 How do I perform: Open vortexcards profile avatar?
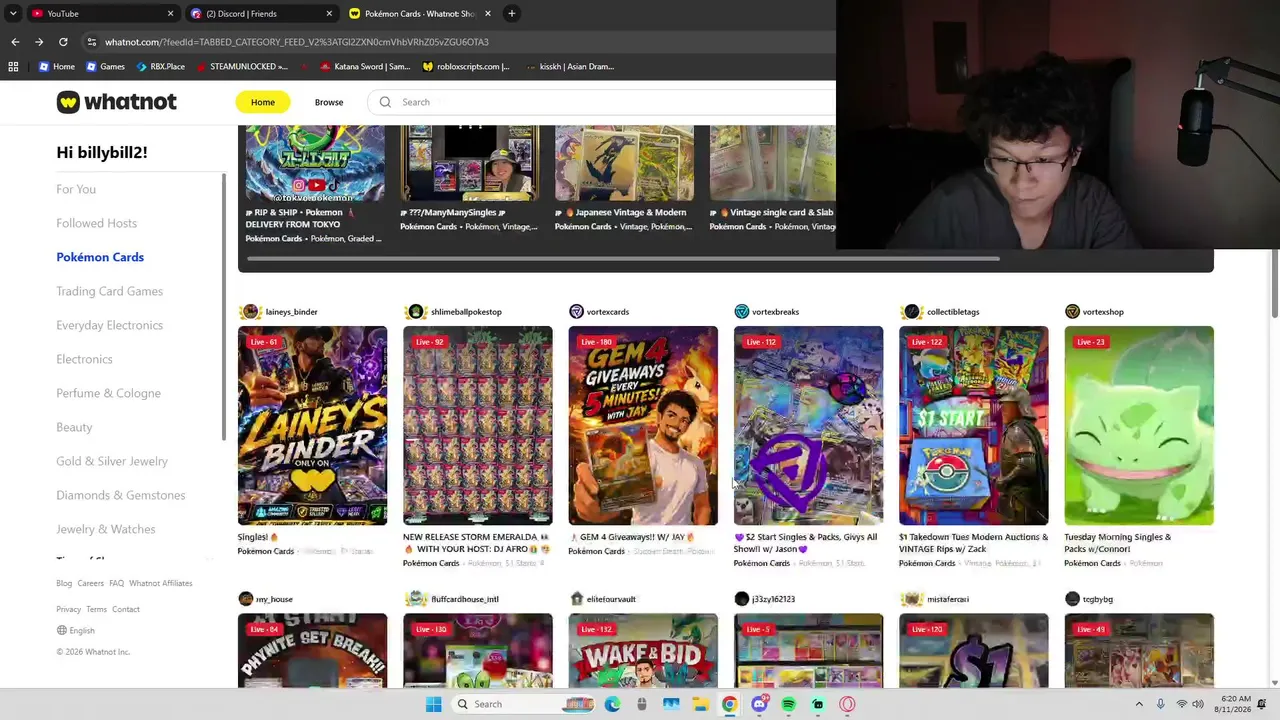point(576,312)
